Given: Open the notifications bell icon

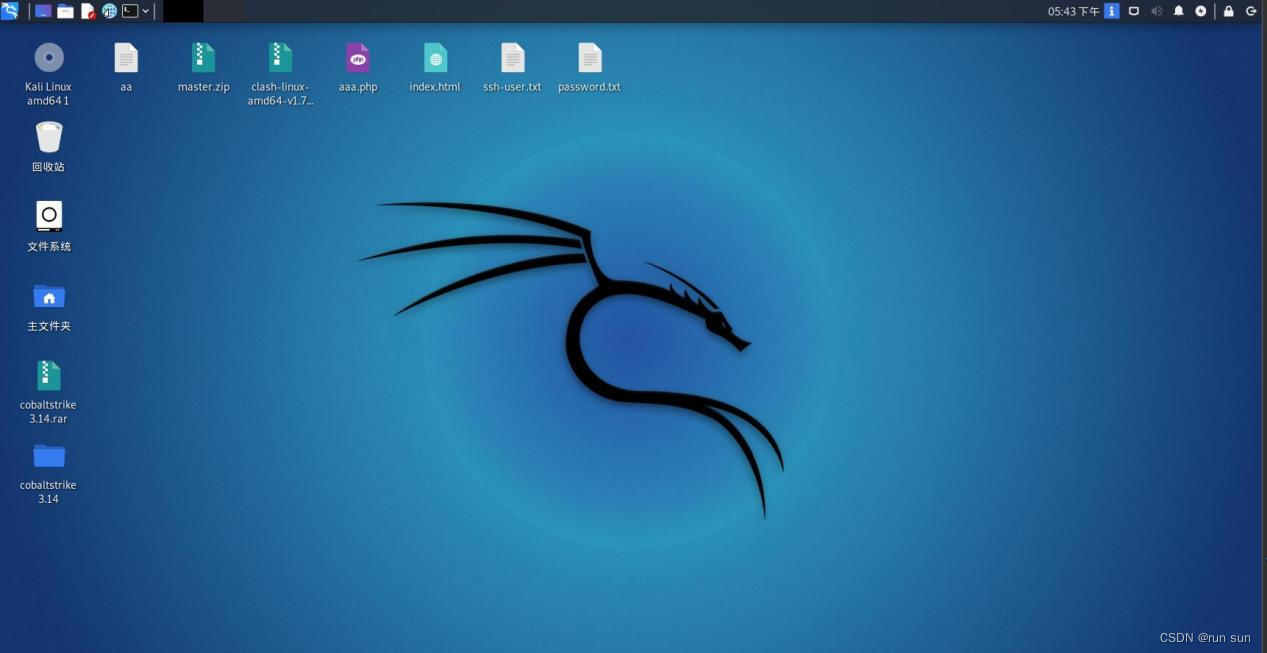Looking at the screenshot, I should [x=1178, y=11].
